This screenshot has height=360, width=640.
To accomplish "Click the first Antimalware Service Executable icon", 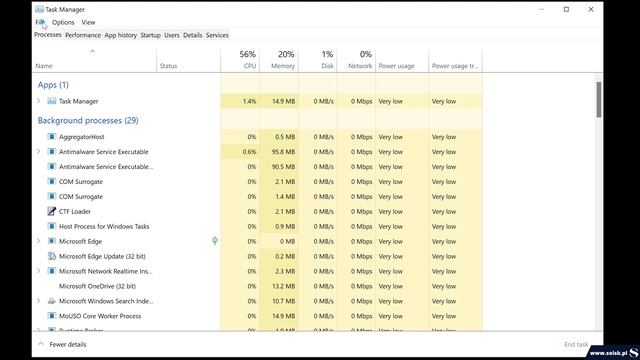I will coord(51,151).
